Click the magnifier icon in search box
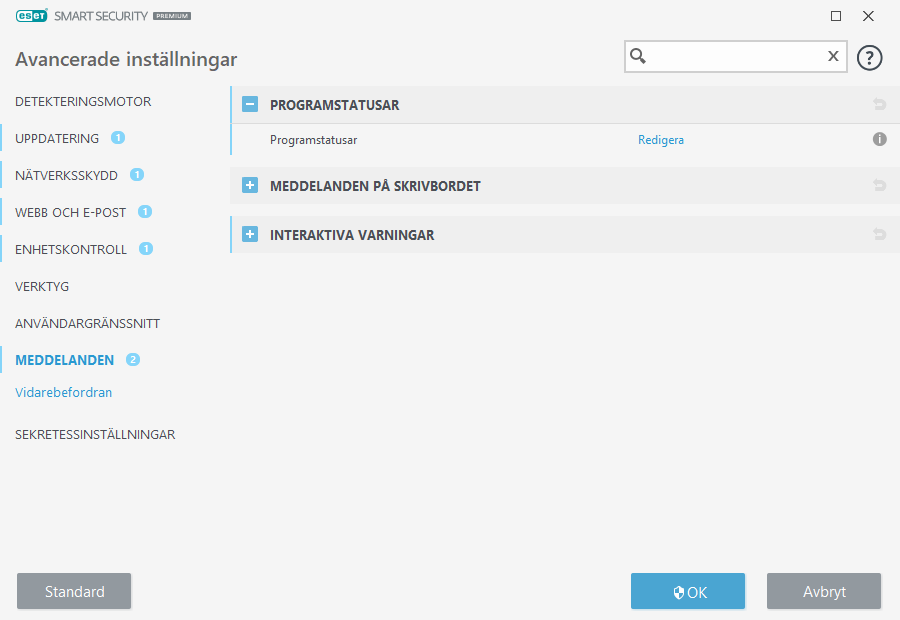Screen dimensions: 900x620 (x=638, y=56)
